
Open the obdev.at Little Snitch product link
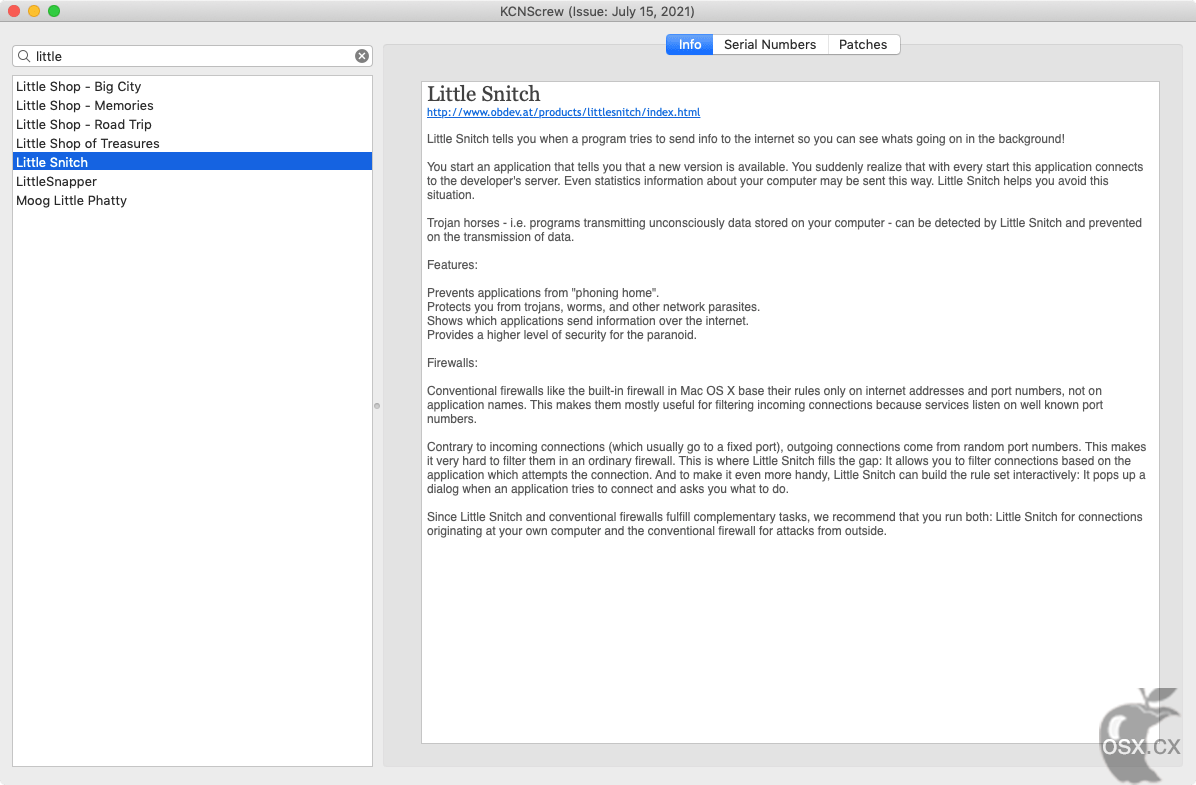564,112
